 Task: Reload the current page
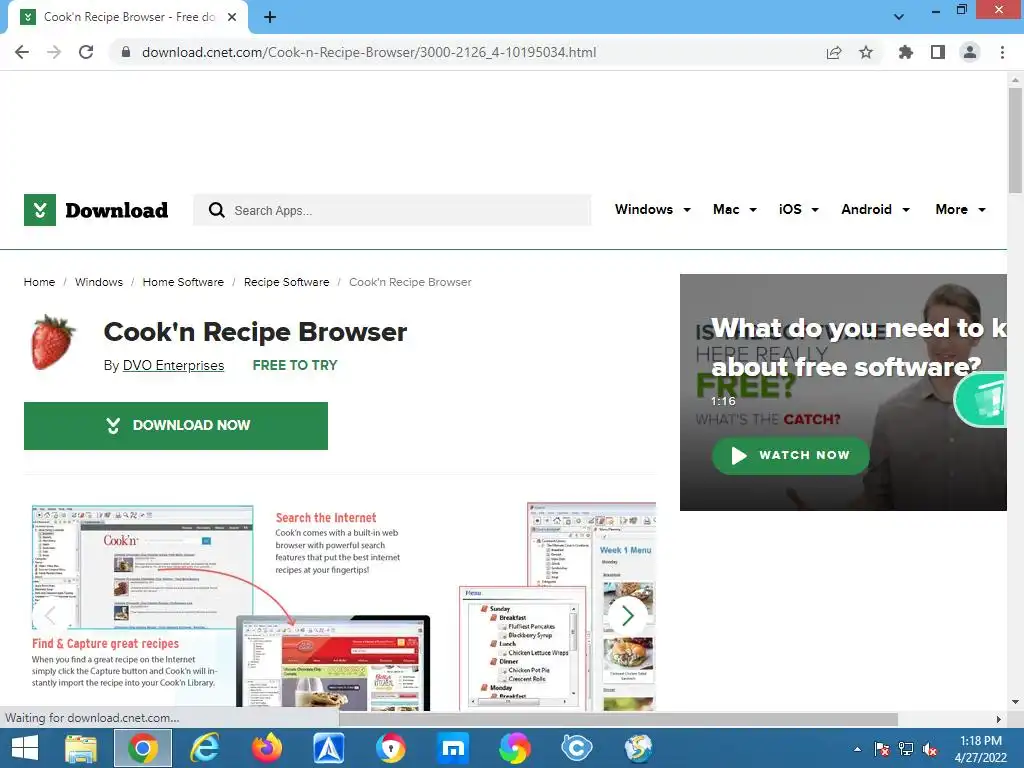pyautogui.click(x=86, y=52)
